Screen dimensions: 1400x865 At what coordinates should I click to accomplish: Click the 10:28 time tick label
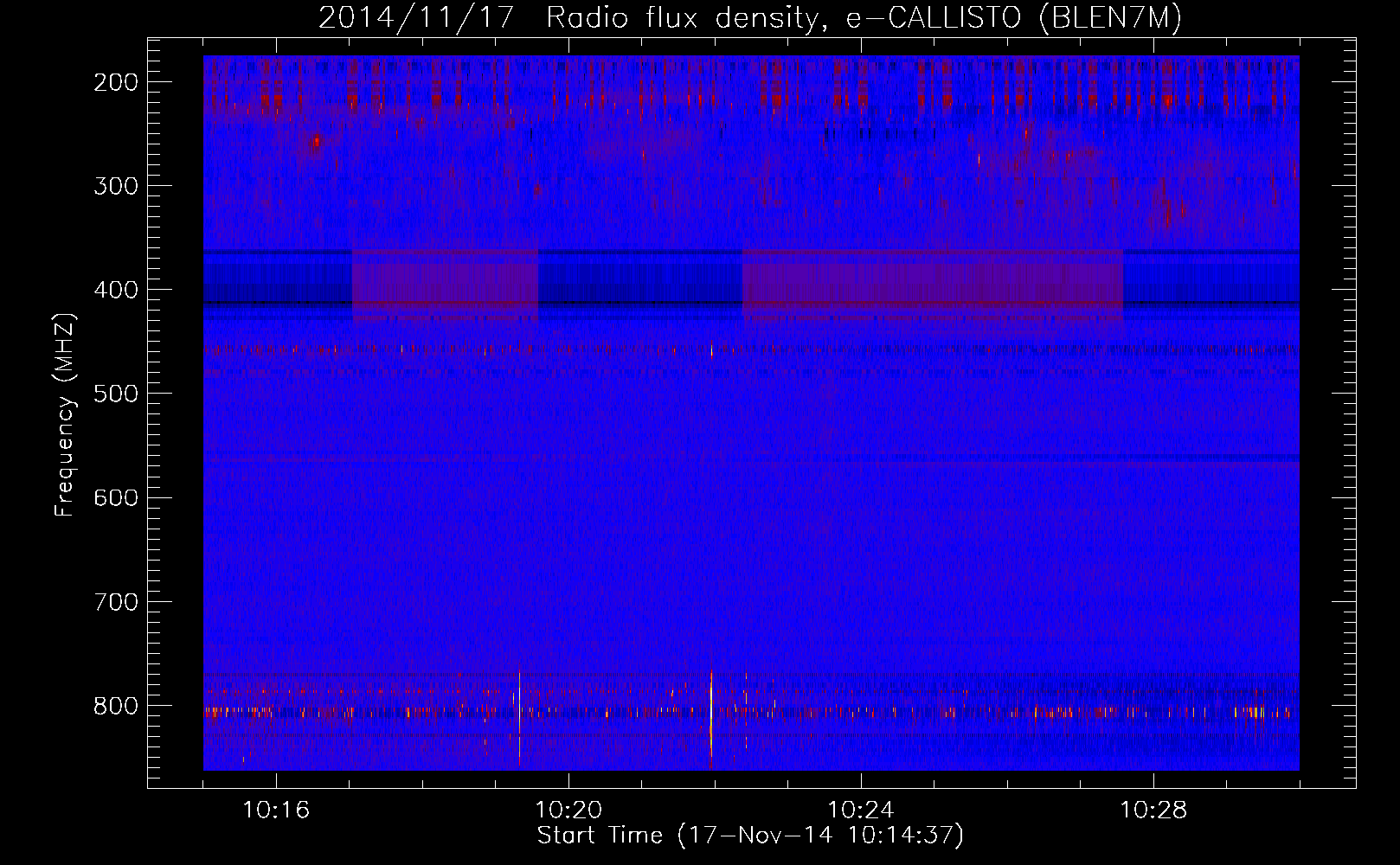click(1153, 811)
